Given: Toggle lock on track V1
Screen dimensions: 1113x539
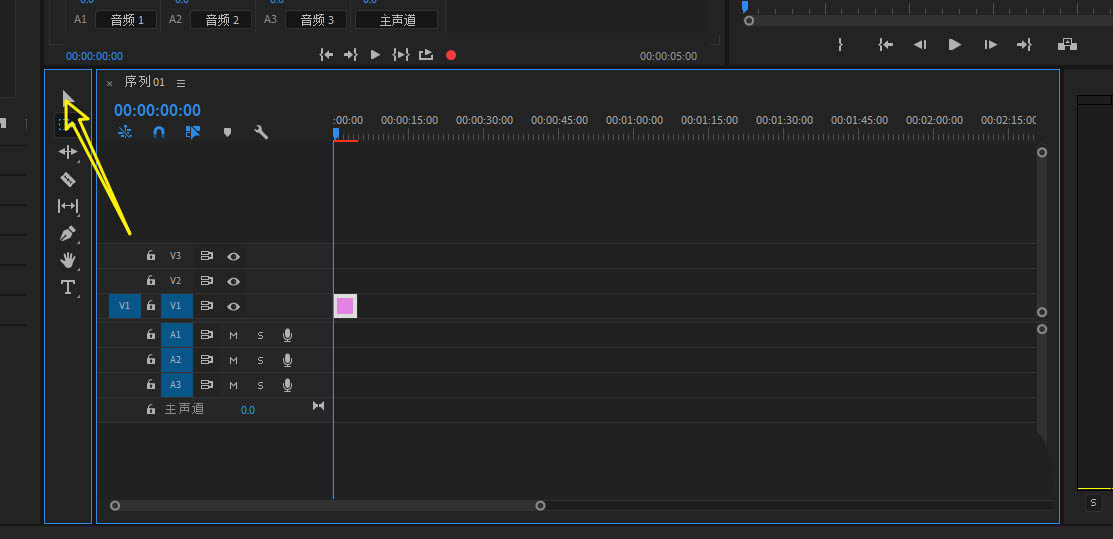Looking at the screenshot, I should (150, 305).
